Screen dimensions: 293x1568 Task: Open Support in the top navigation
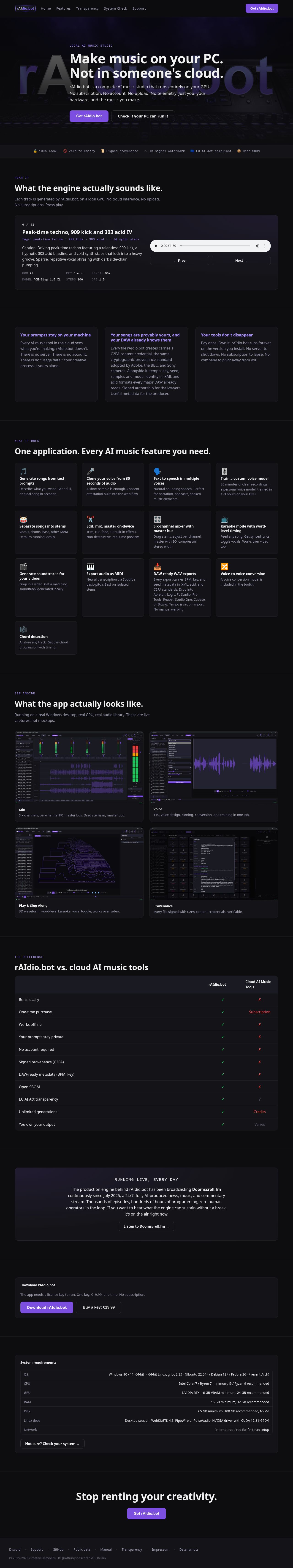139,8
